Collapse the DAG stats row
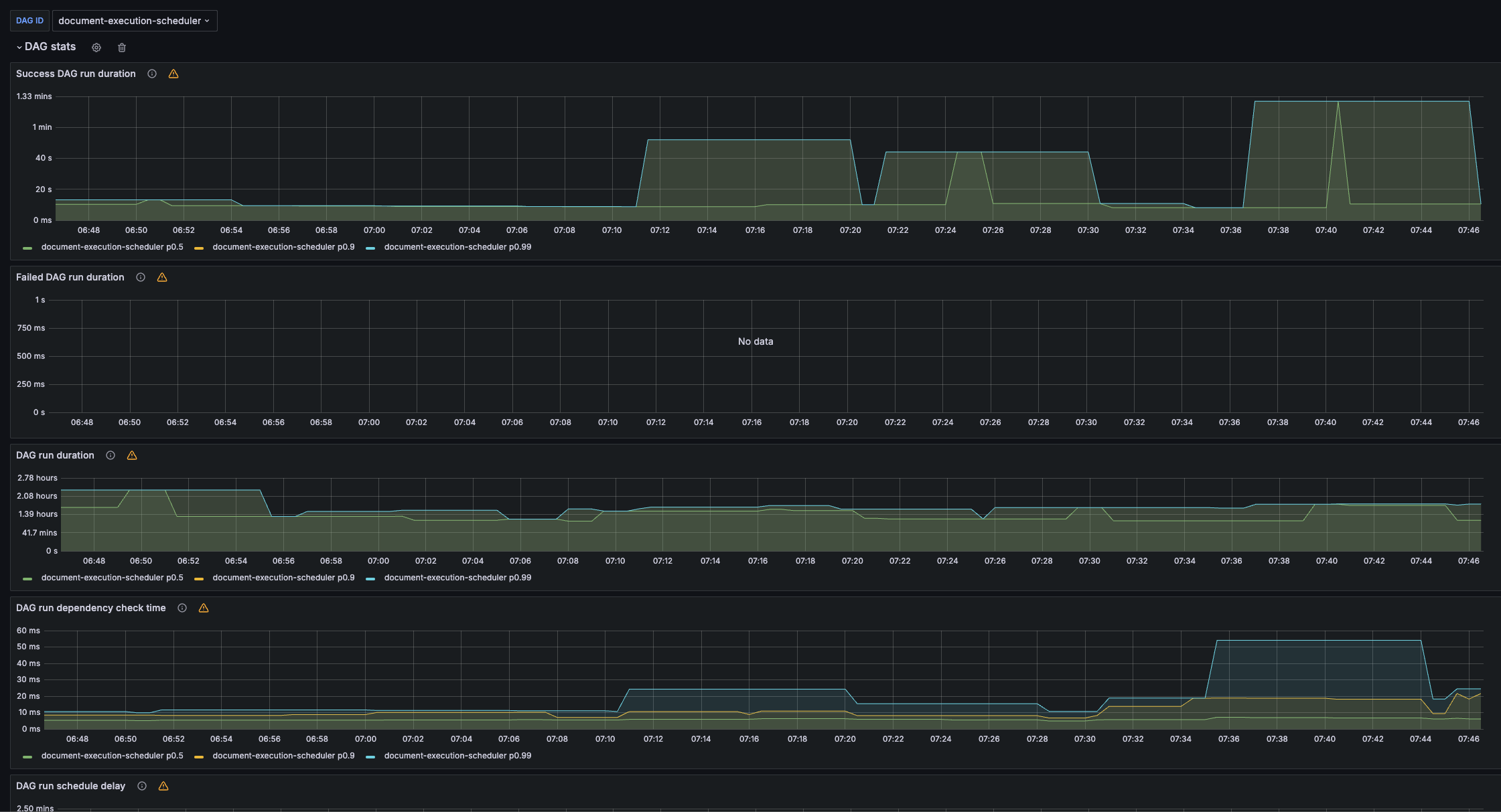1501x812 pixels. 19,47
